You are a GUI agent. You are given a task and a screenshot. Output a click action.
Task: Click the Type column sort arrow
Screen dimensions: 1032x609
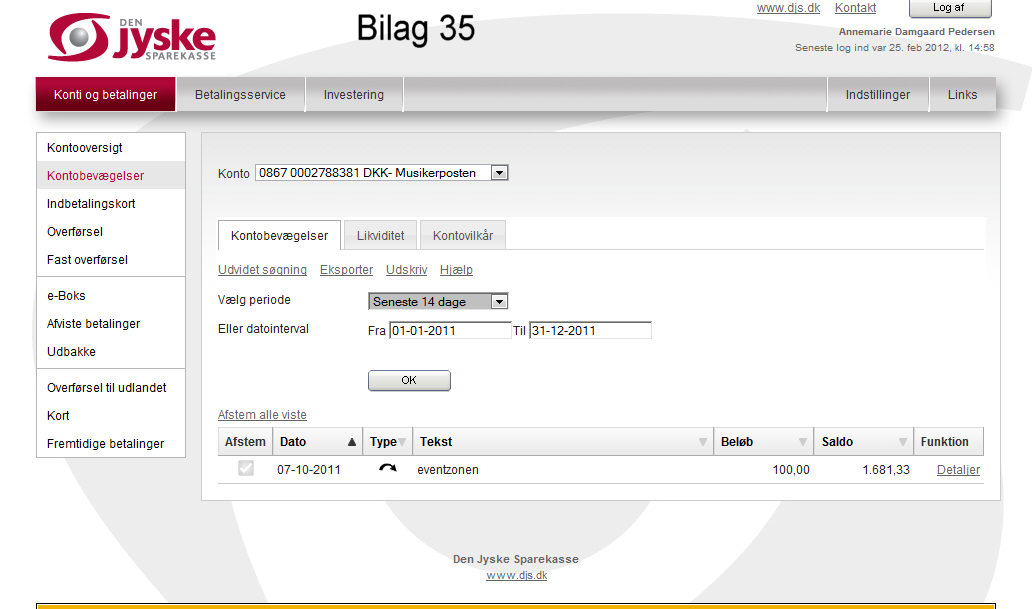click(x=402, y=442)
